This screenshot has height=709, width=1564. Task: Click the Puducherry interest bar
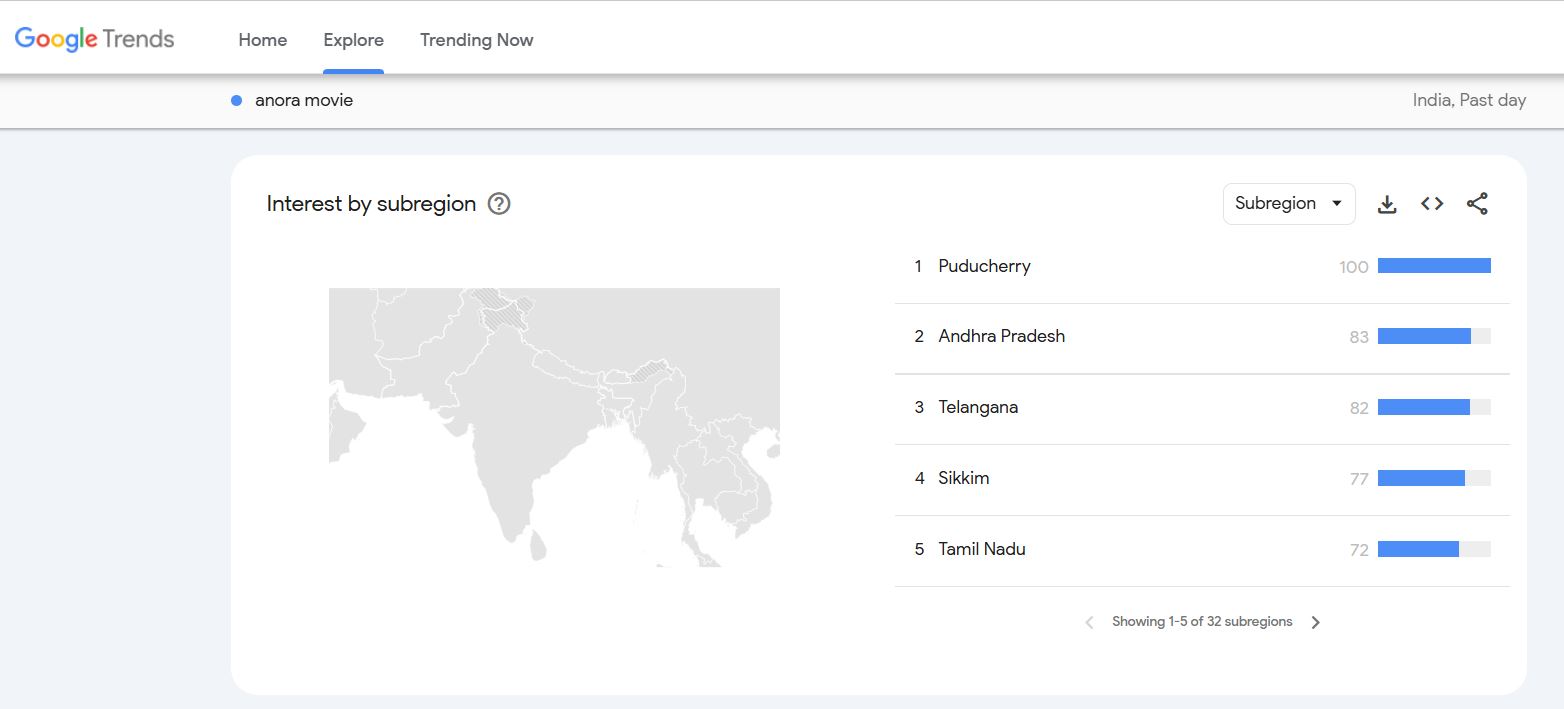click(x=1433, y=266)
